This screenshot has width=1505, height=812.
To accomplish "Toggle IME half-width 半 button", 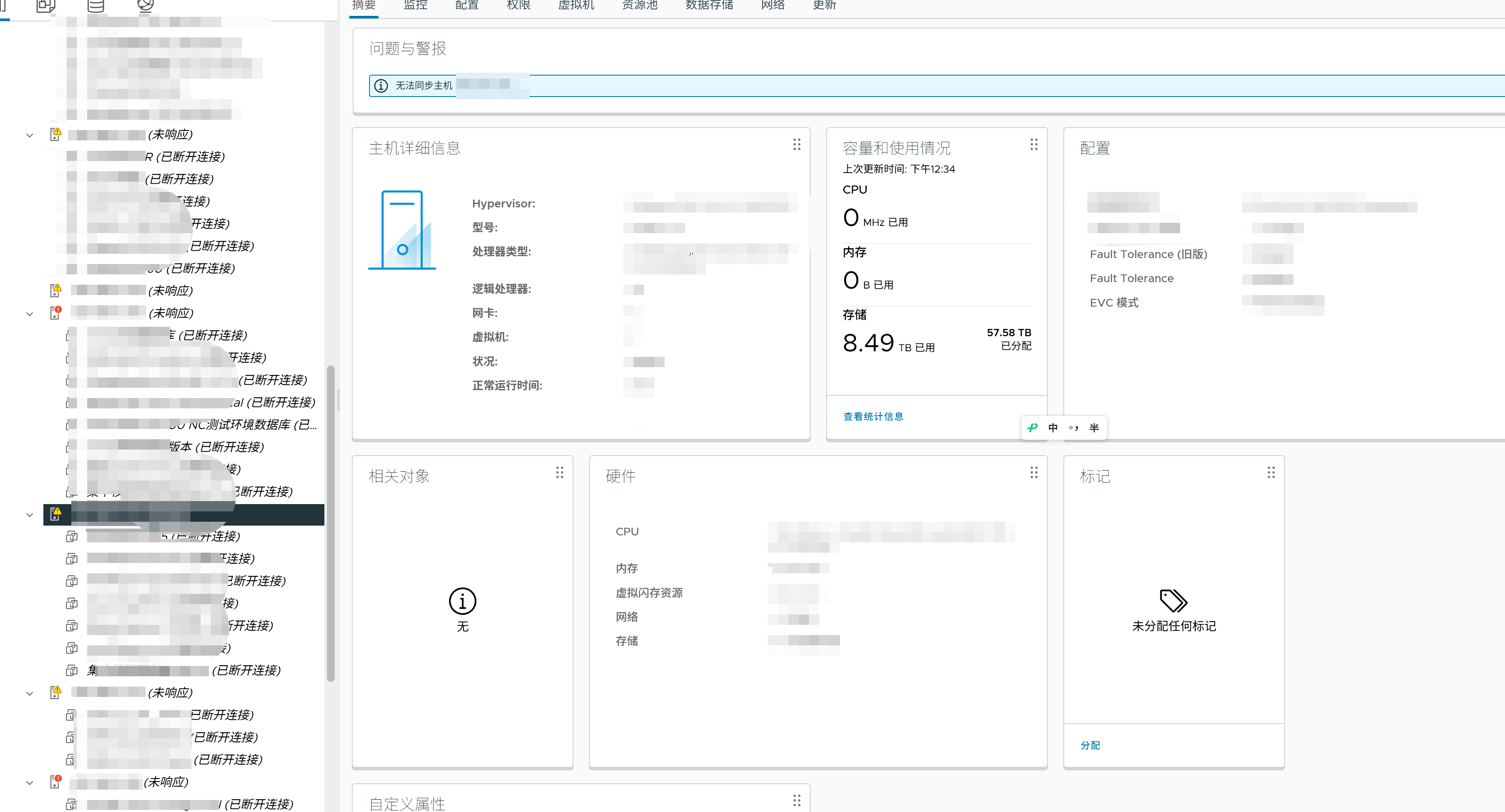I will pos(1094,428).
